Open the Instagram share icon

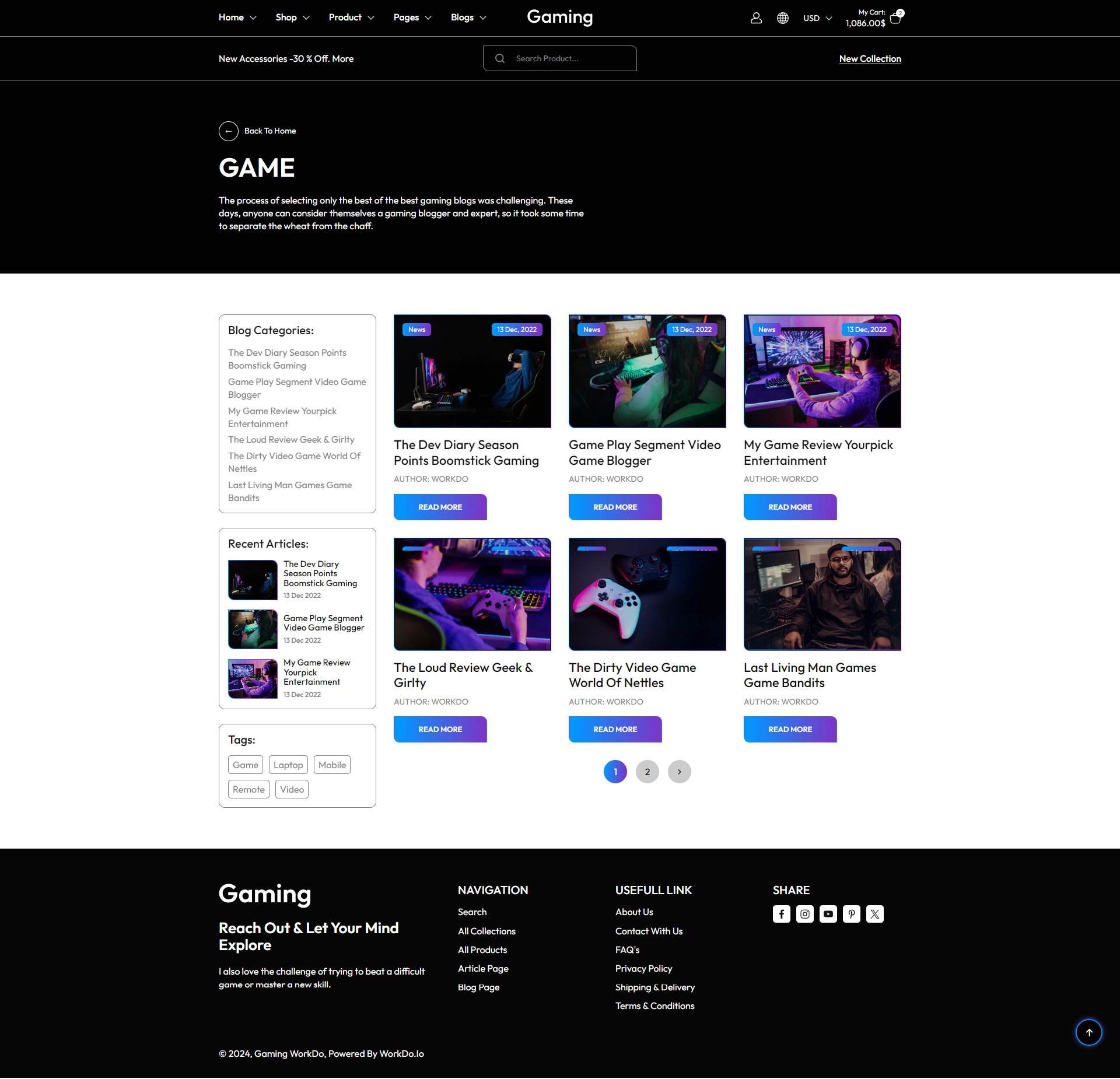(804, 914)
